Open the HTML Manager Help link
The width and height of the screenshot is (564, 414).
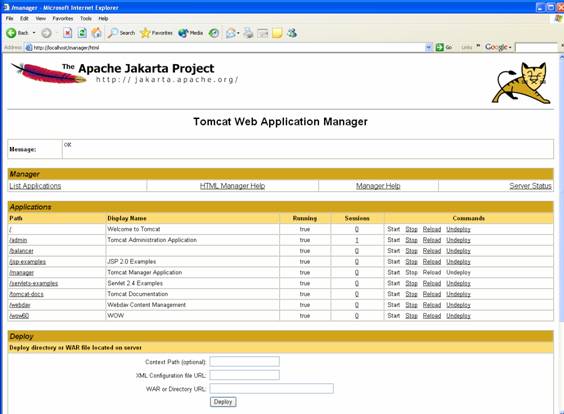point(232,186)
